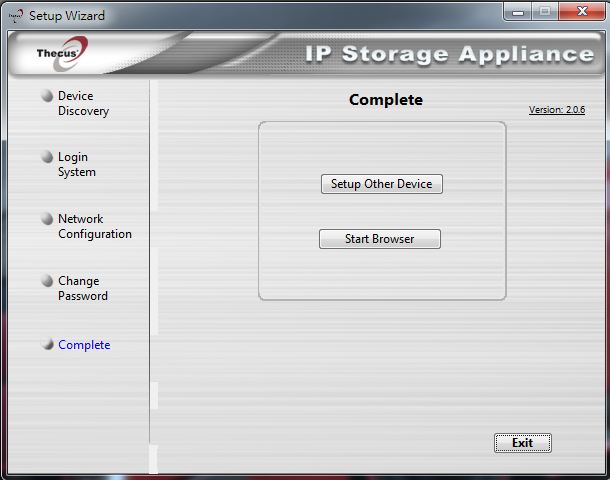610x480 pixels.
Task: Close the Setup Wizard window
Action: (582, 11)
